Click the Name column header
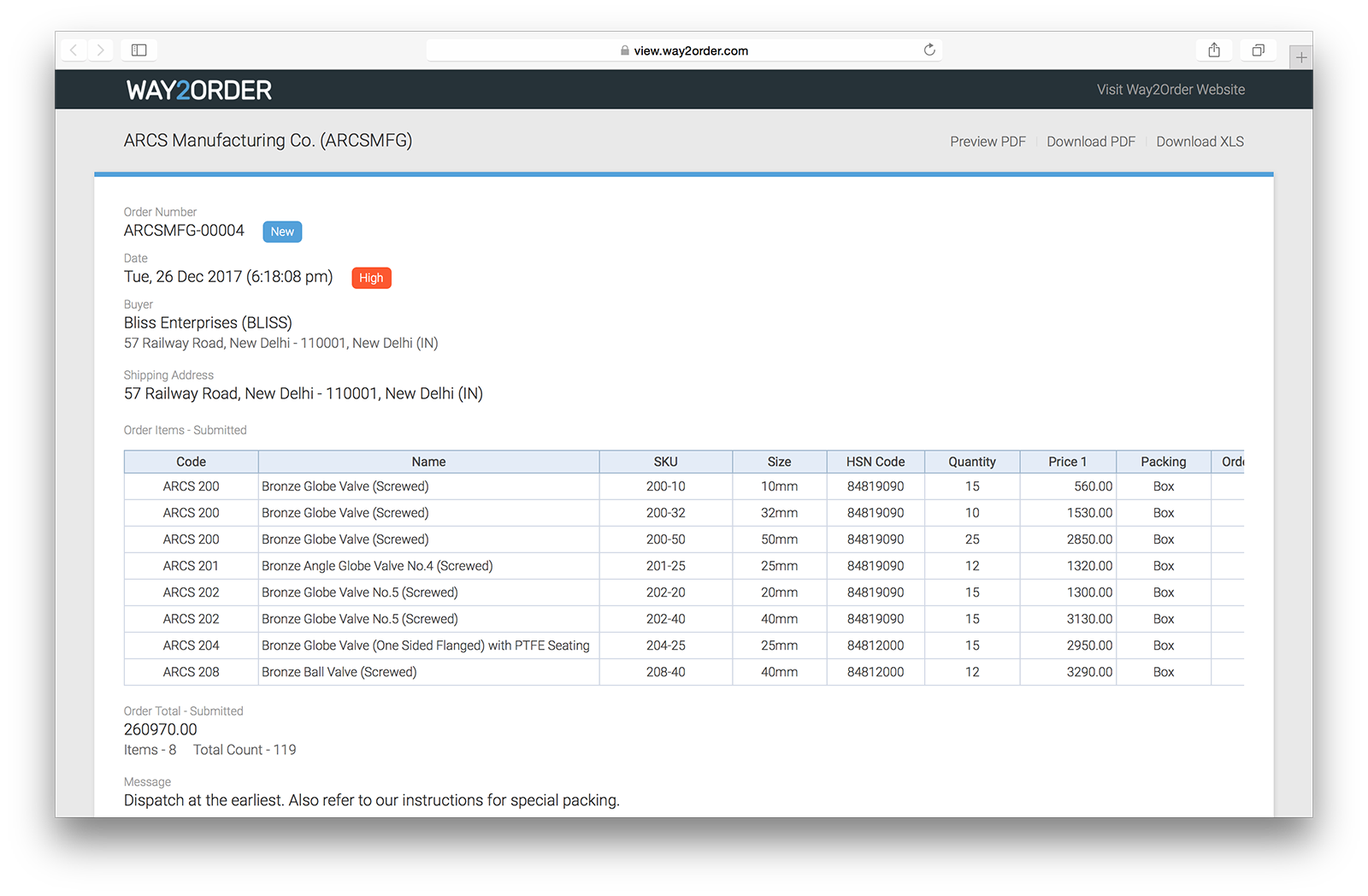This screenshot has width=1368, height=896. 428,462
